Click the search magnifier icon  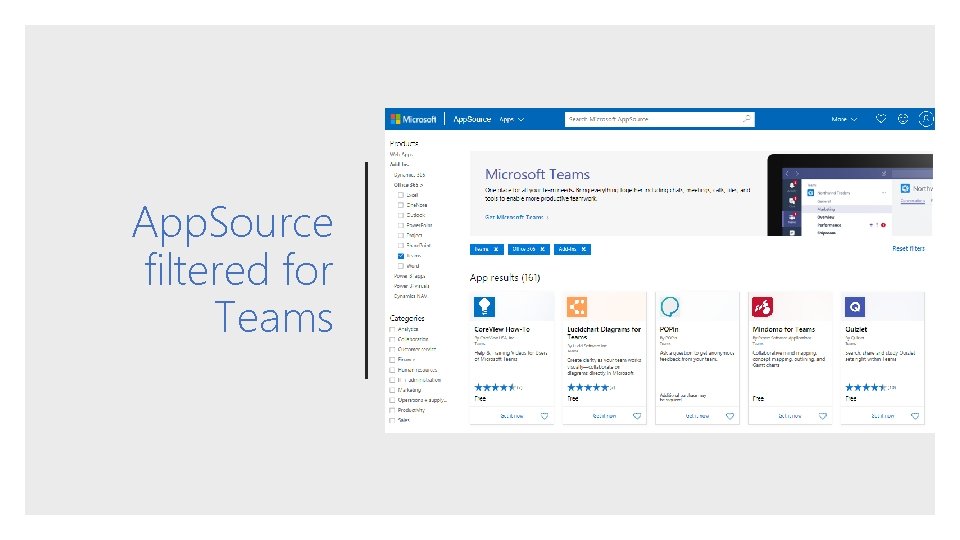746,119
